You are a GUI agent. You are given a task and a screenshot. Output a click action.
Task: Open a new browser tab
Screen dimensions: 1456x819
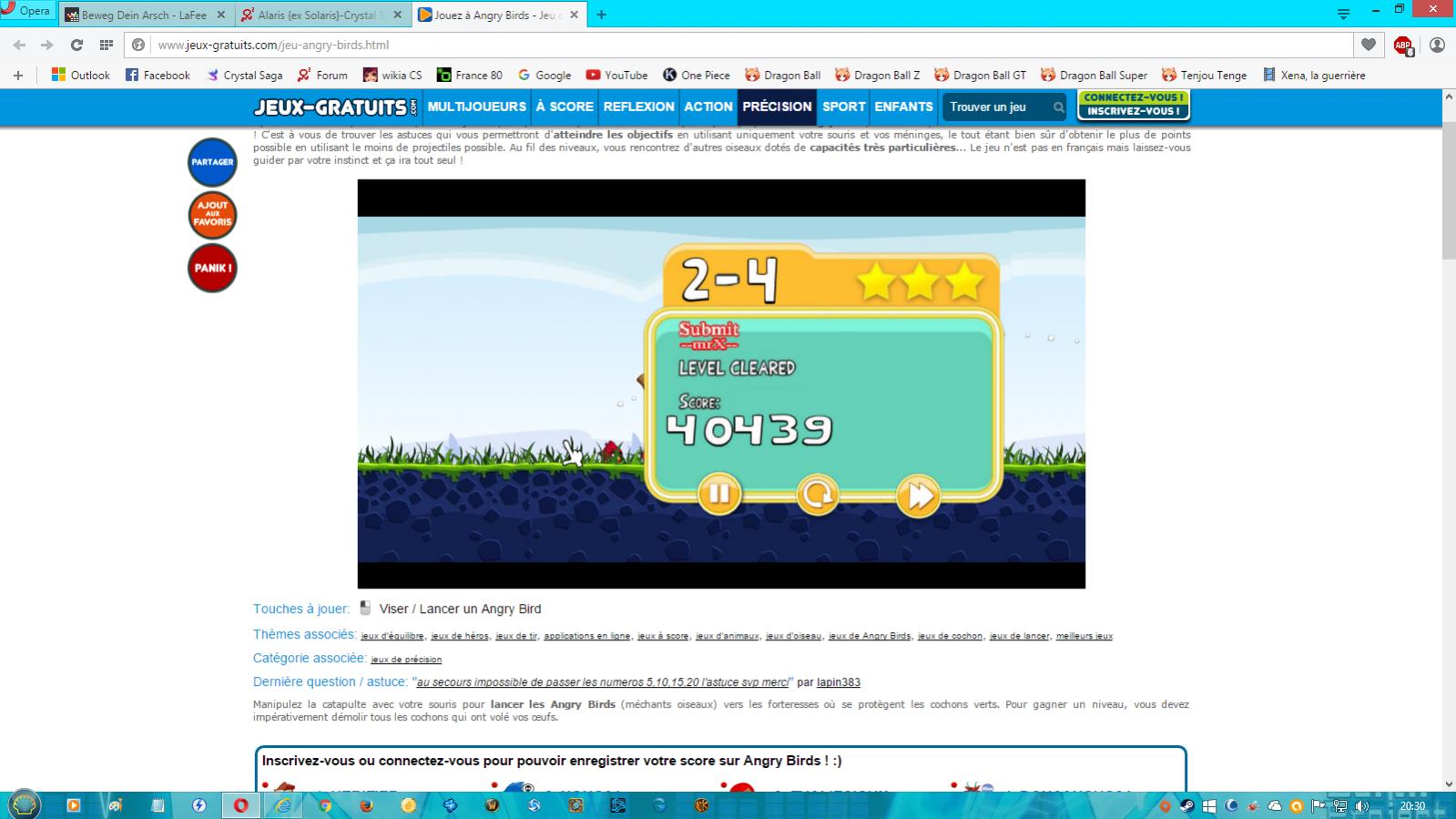tap(601, 15)
